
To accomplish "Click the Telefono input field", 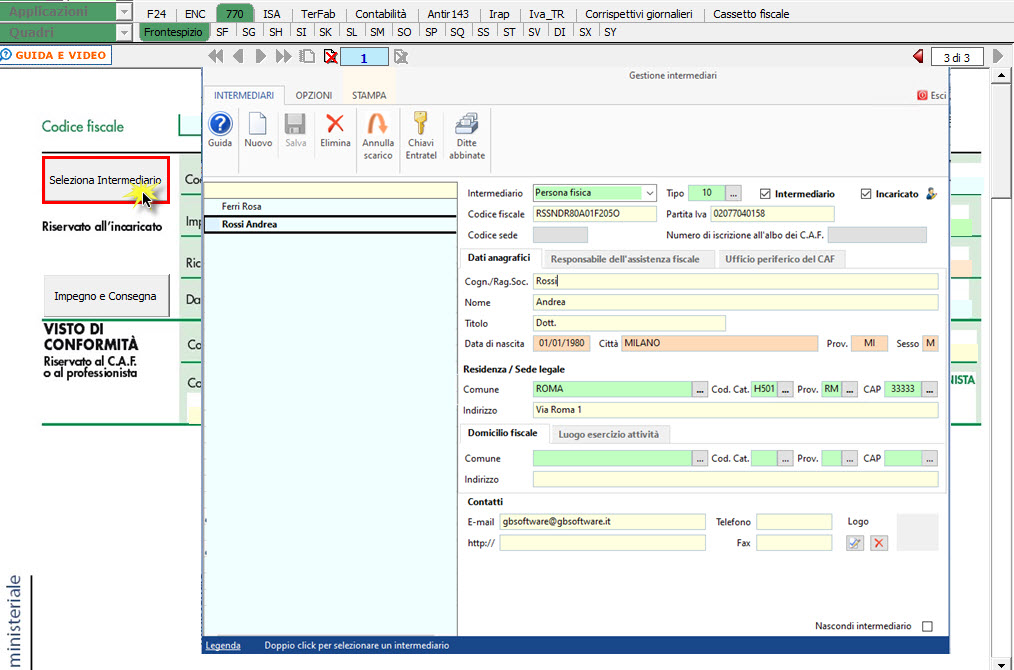I will tap(794, 521).
